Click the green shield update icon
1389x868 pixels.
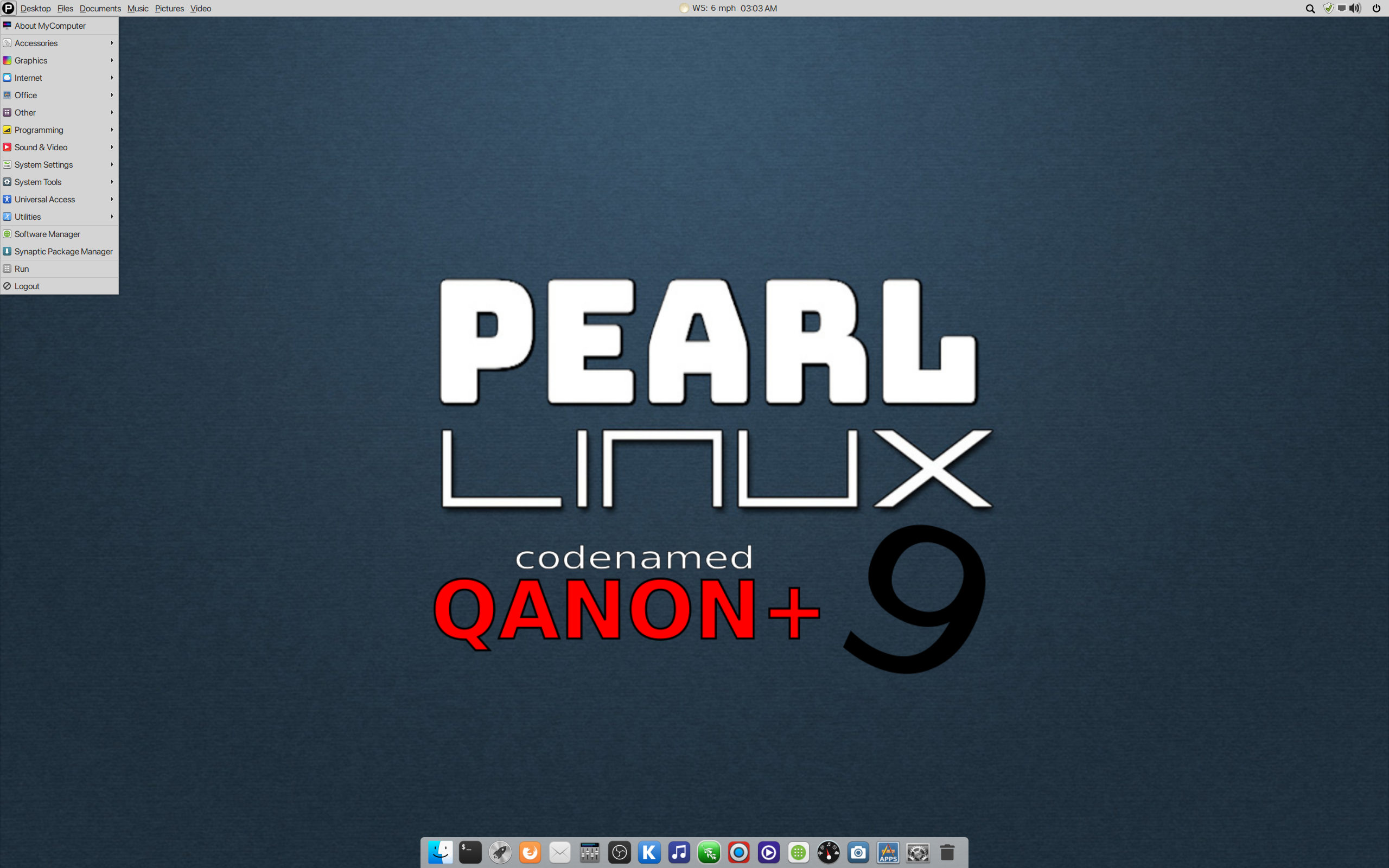pos(1328,8)
